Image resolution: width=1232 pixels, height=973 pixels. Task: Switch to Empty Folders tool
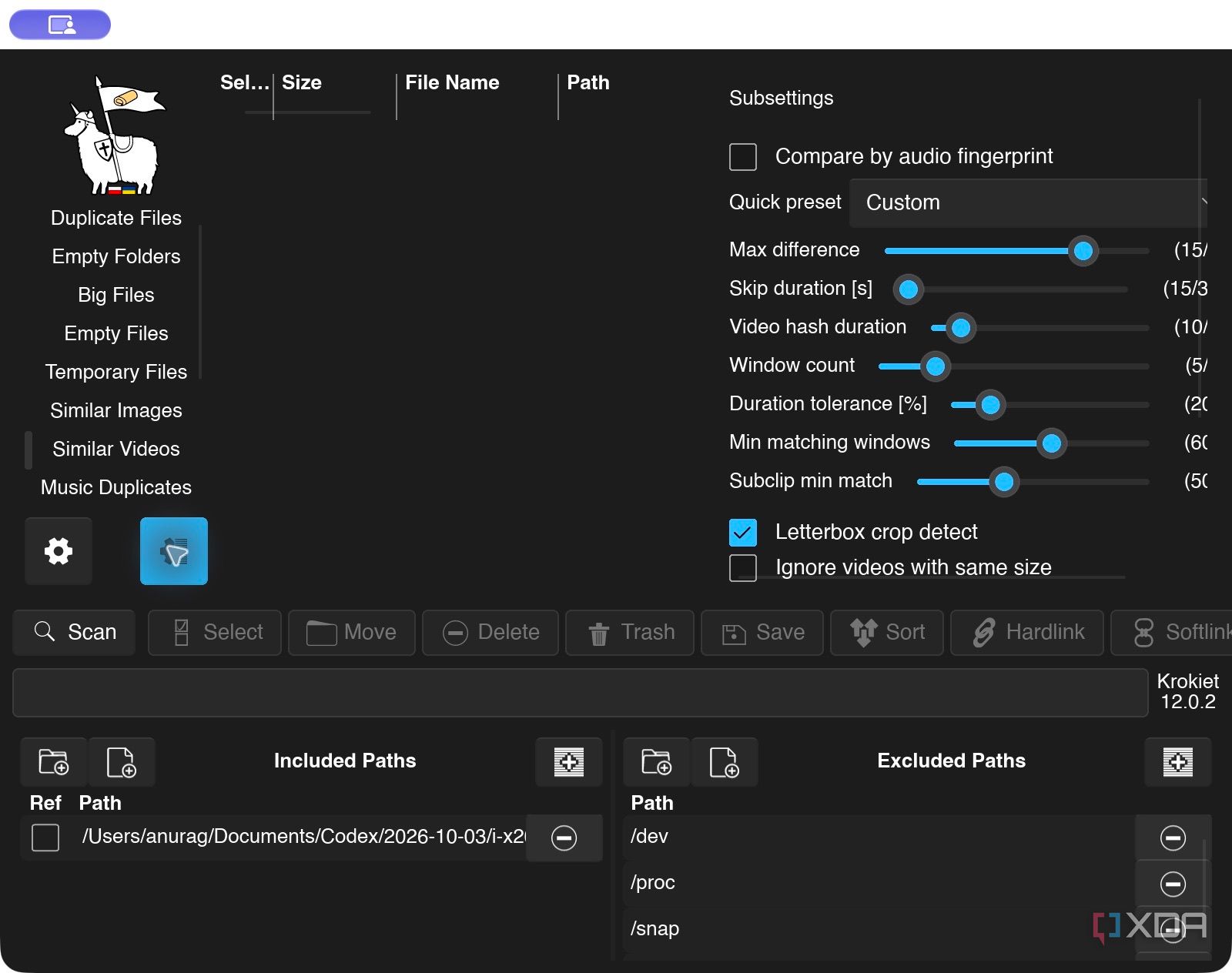[x=116, y=257]
